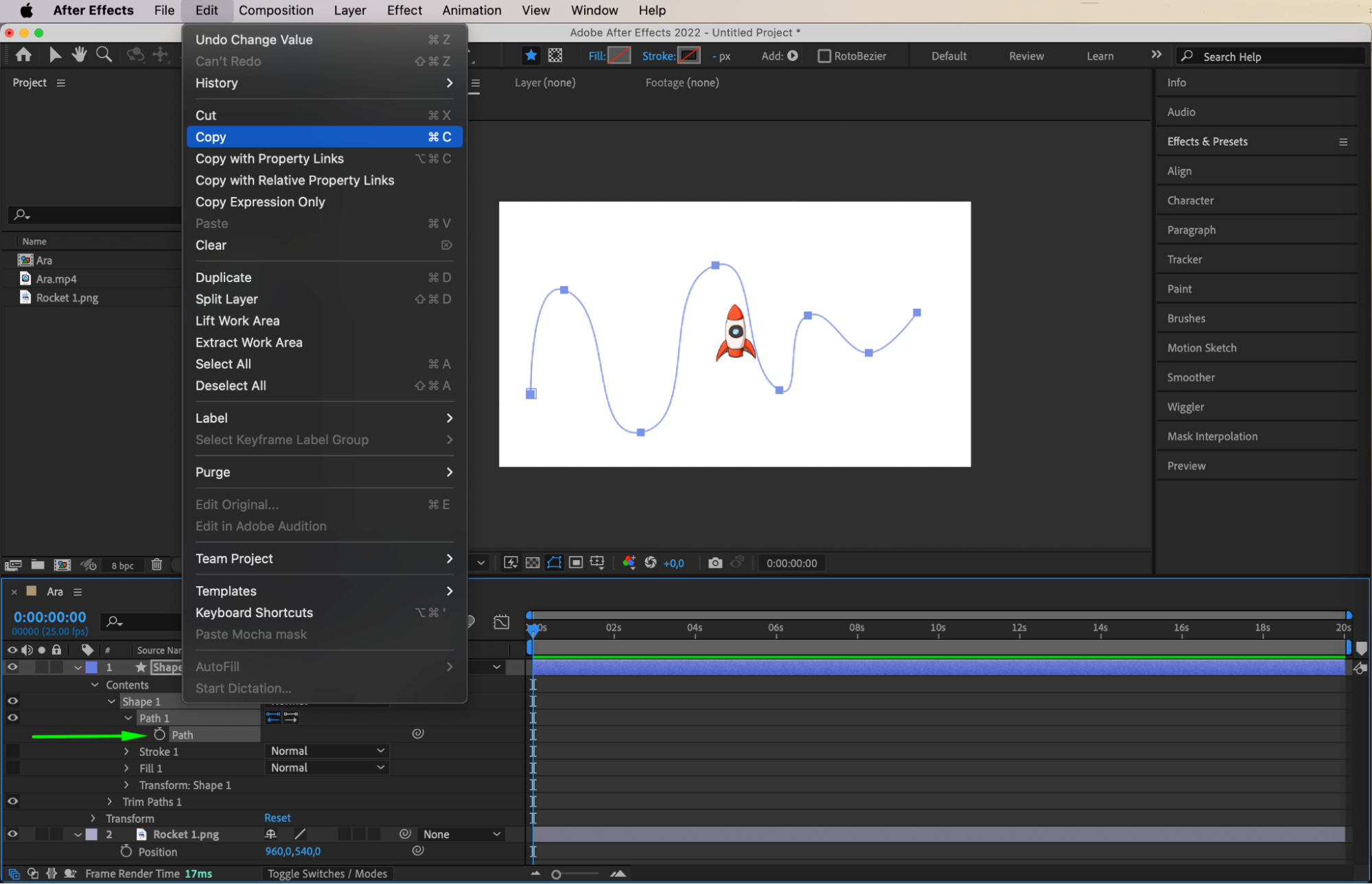This screenshot has width=1372, height=884.
Task: Click Toggle Switches / Modes button
Action: click(327, 874)
